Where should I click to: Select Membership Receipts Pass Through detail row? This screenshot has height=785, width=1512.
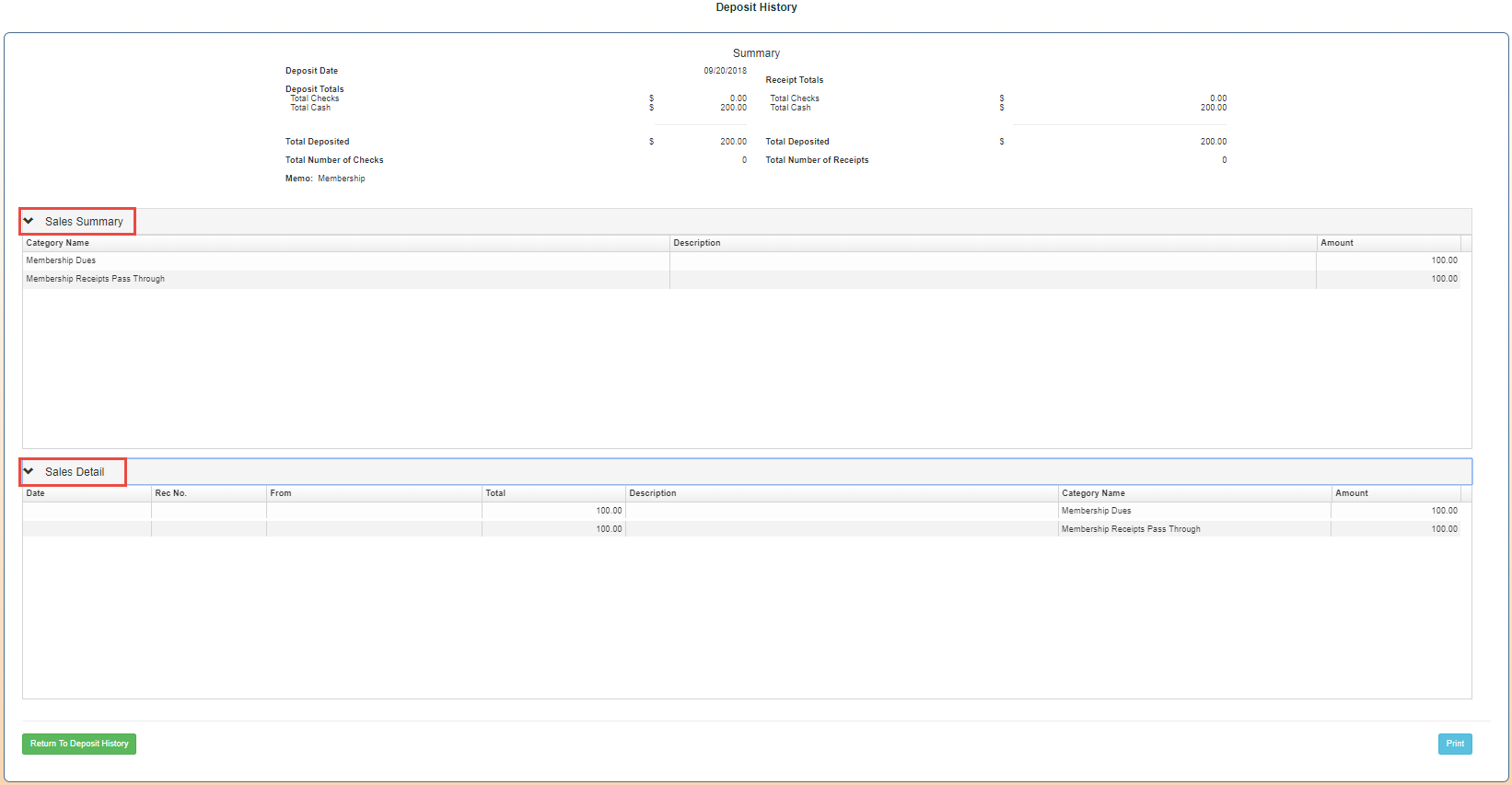1130,529
